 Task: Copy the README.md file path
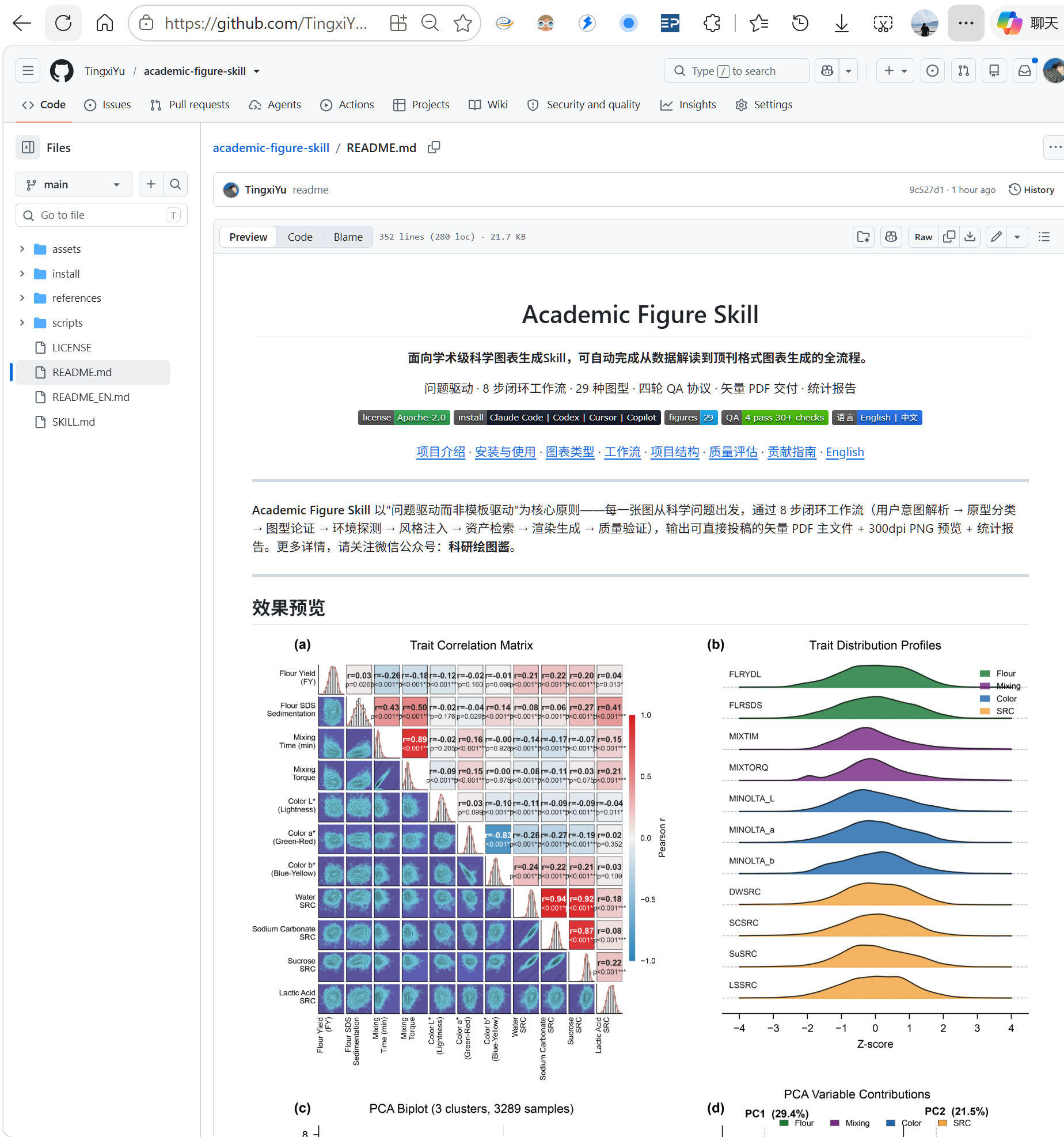[x=434, y=147]
